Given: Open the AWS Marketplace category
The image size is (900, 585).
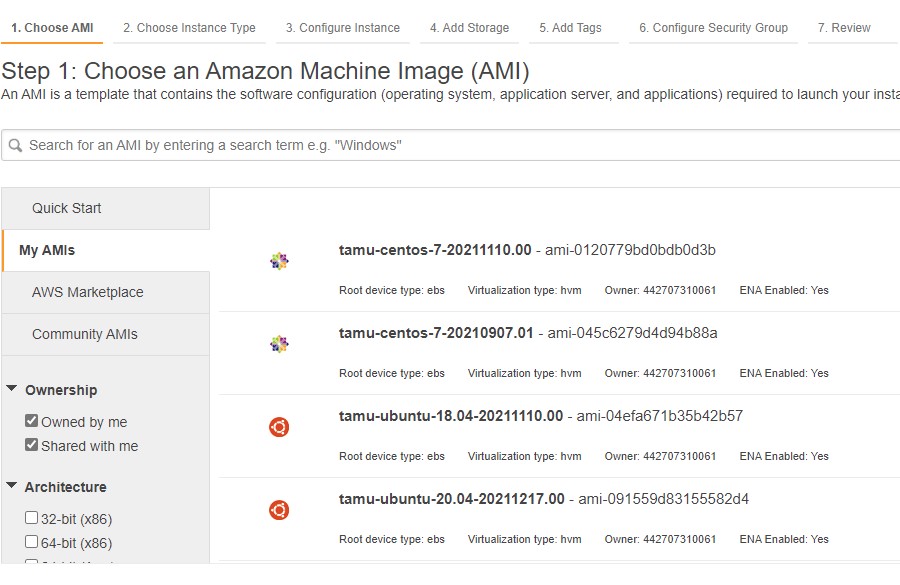Looking at the screenshot, I should (x=87, y=292).
